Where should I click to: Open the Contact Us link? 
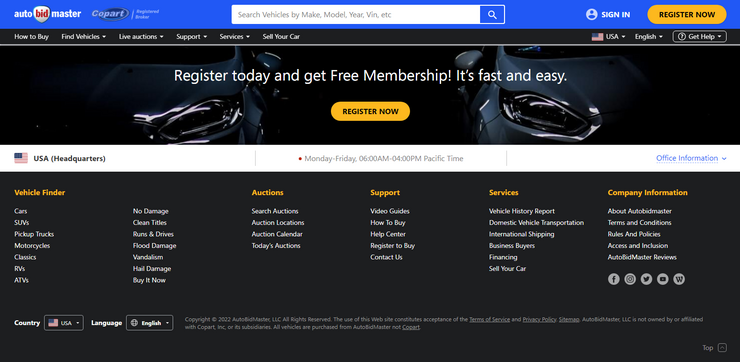point(386,257)
